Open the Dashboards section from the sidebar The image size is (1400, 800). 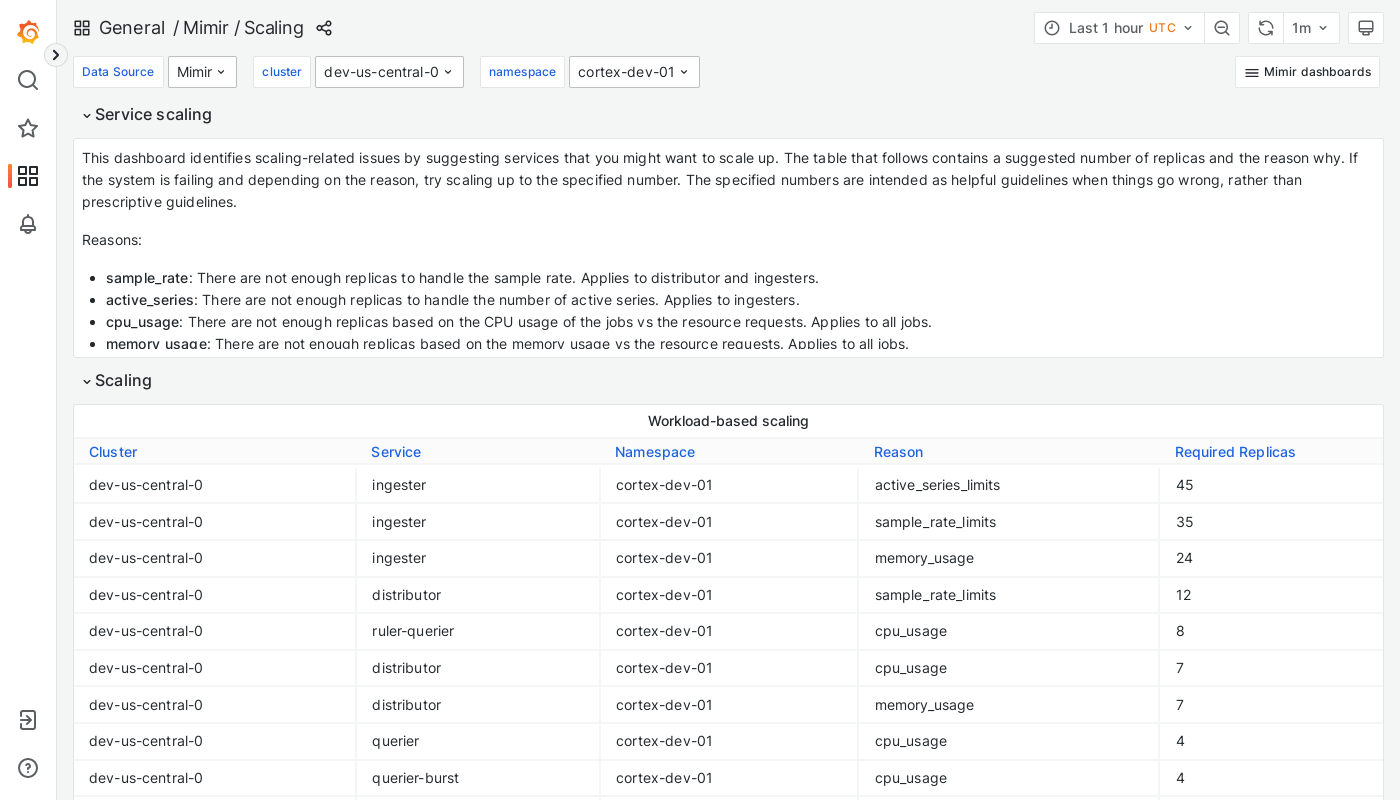27,176
